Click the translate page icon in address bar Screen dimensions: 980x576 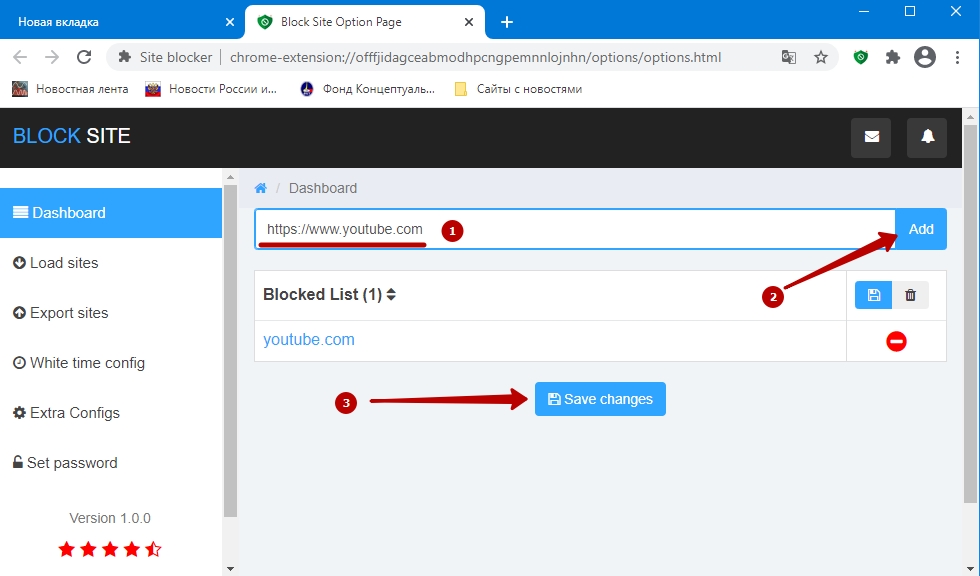click(789, 58)
